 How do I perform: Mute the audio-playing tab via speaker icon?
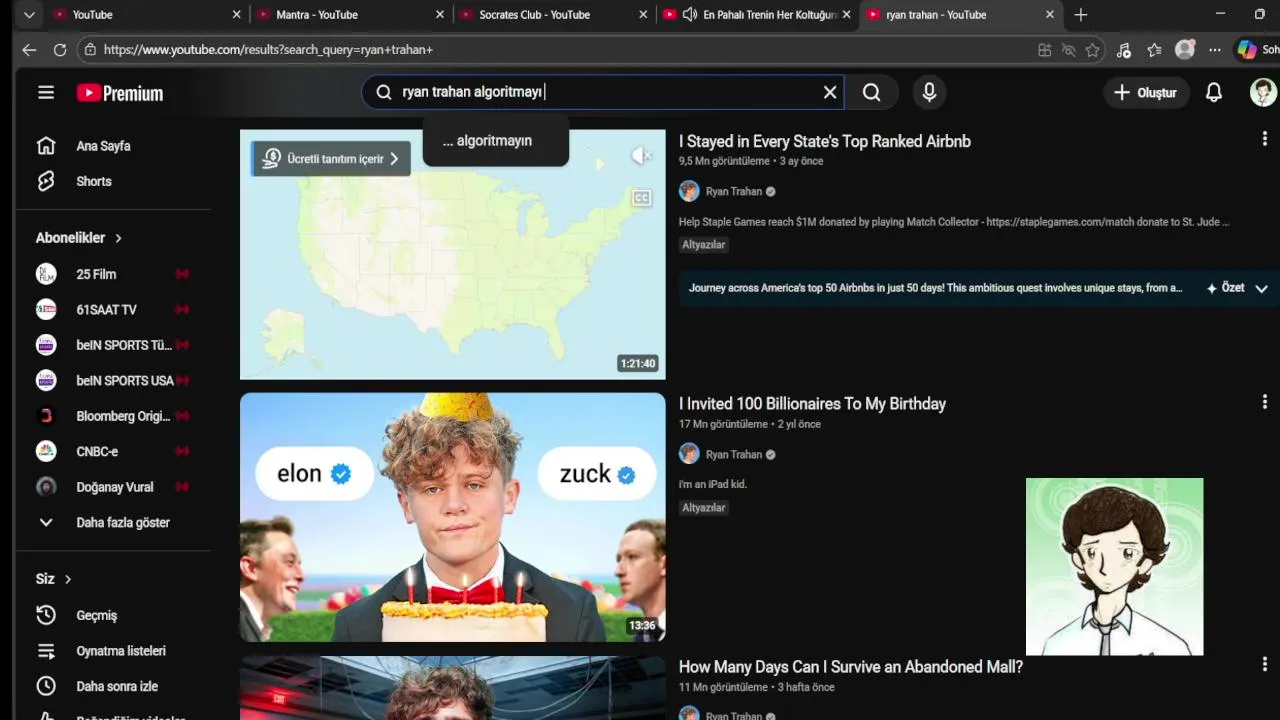(x=690, y=15)
